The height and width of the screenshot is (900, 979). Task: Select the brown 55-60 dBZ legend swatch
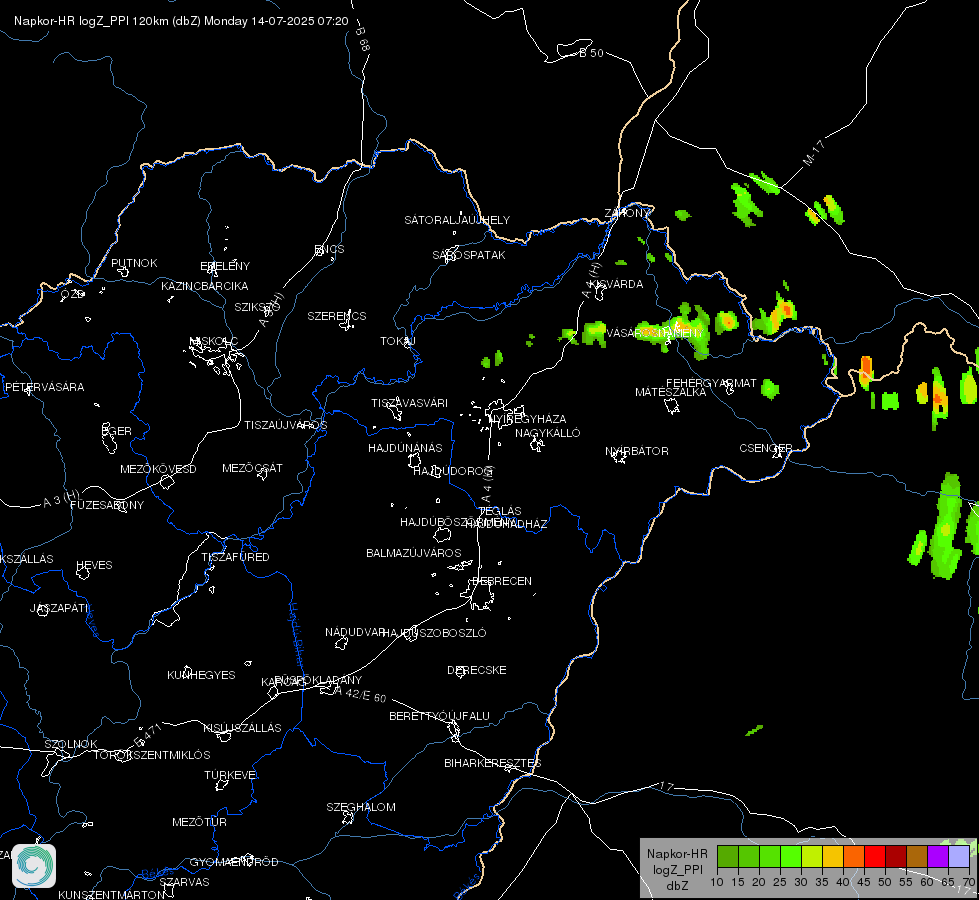click(917, 856)
